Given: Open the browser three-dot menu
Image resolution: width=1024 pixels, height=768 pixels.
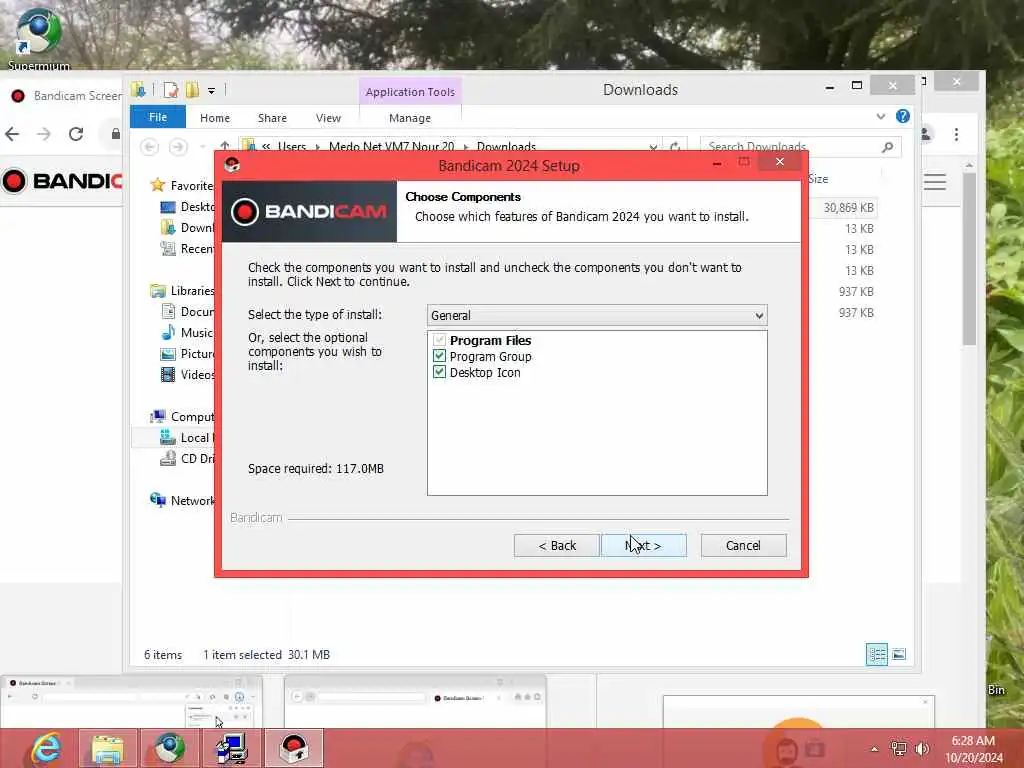Looking at the screenshot, I should [956, 135].
